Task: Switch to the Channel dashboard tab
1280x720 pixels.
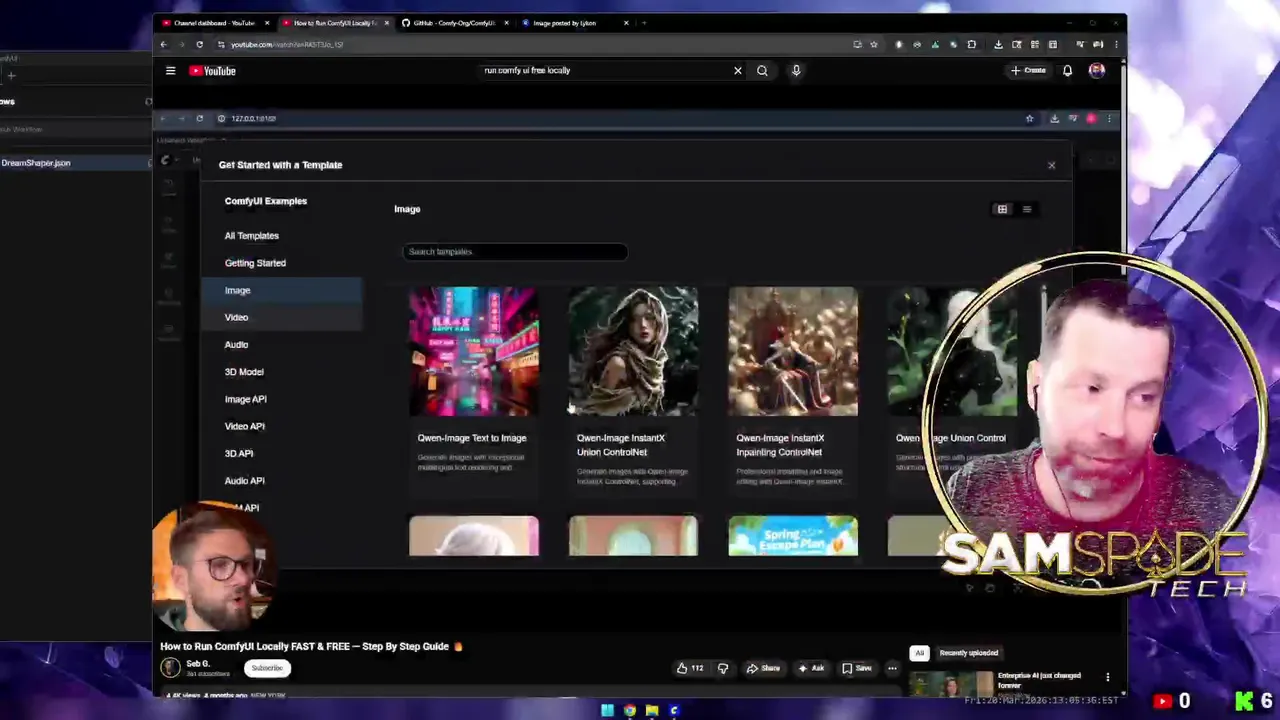Action: click(213, 23)
